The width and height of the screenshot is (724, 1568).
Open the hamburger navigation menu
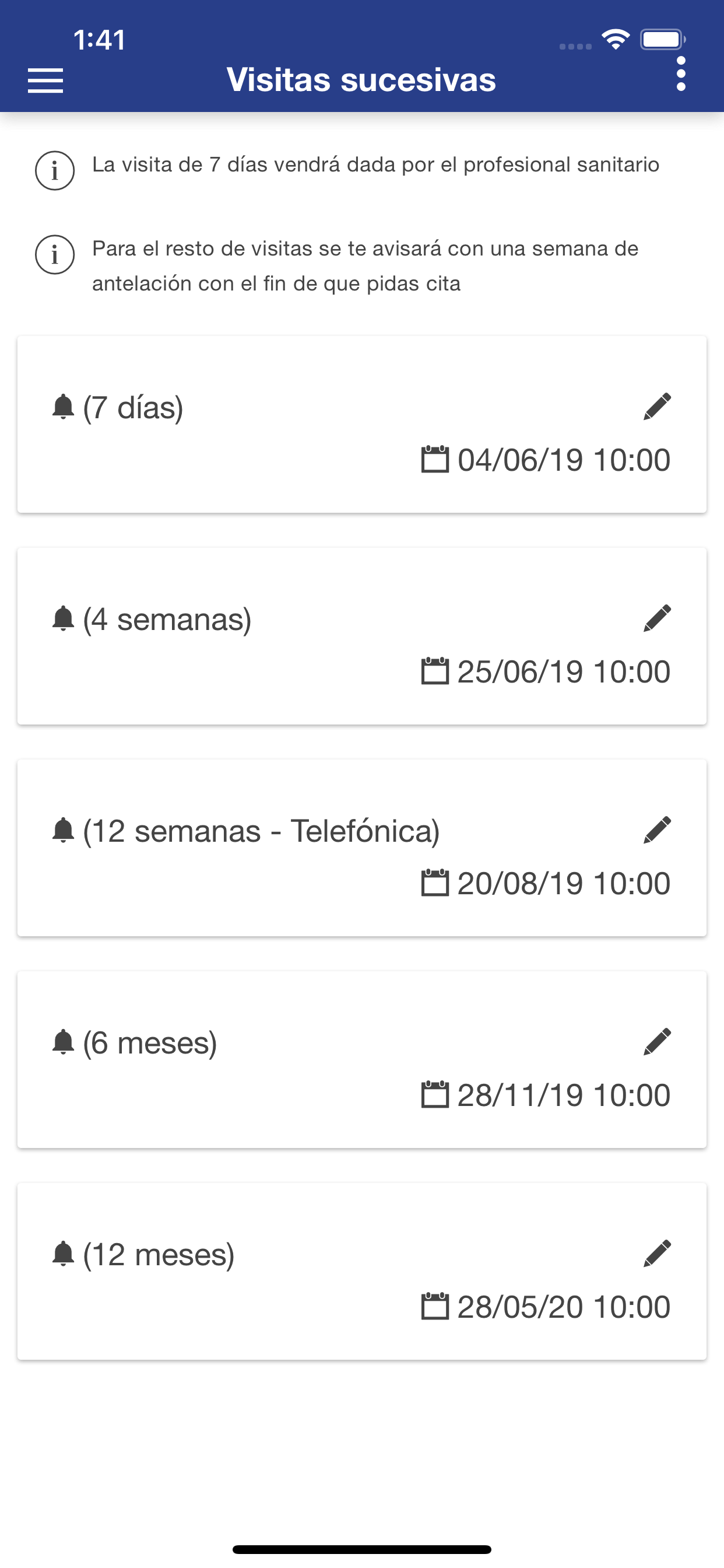tap(45, 80)
